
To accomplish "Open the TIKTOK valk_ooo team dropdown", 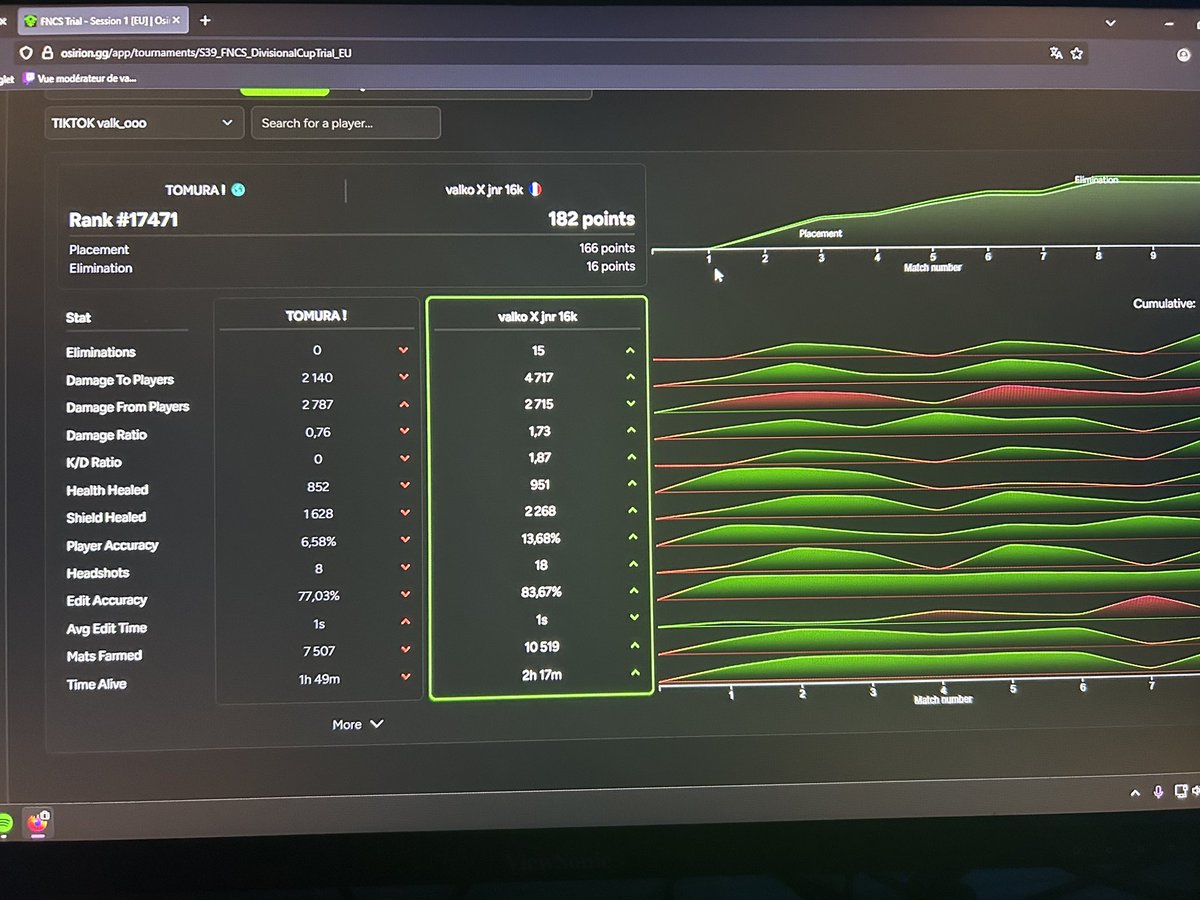I will tap(143, 123).
